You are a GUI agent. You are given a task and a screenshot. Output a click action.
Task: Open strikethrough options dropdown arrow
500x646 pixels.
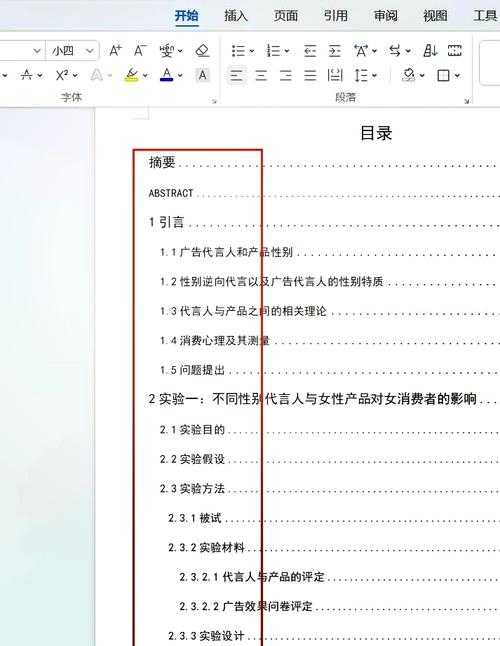(40, 75)
